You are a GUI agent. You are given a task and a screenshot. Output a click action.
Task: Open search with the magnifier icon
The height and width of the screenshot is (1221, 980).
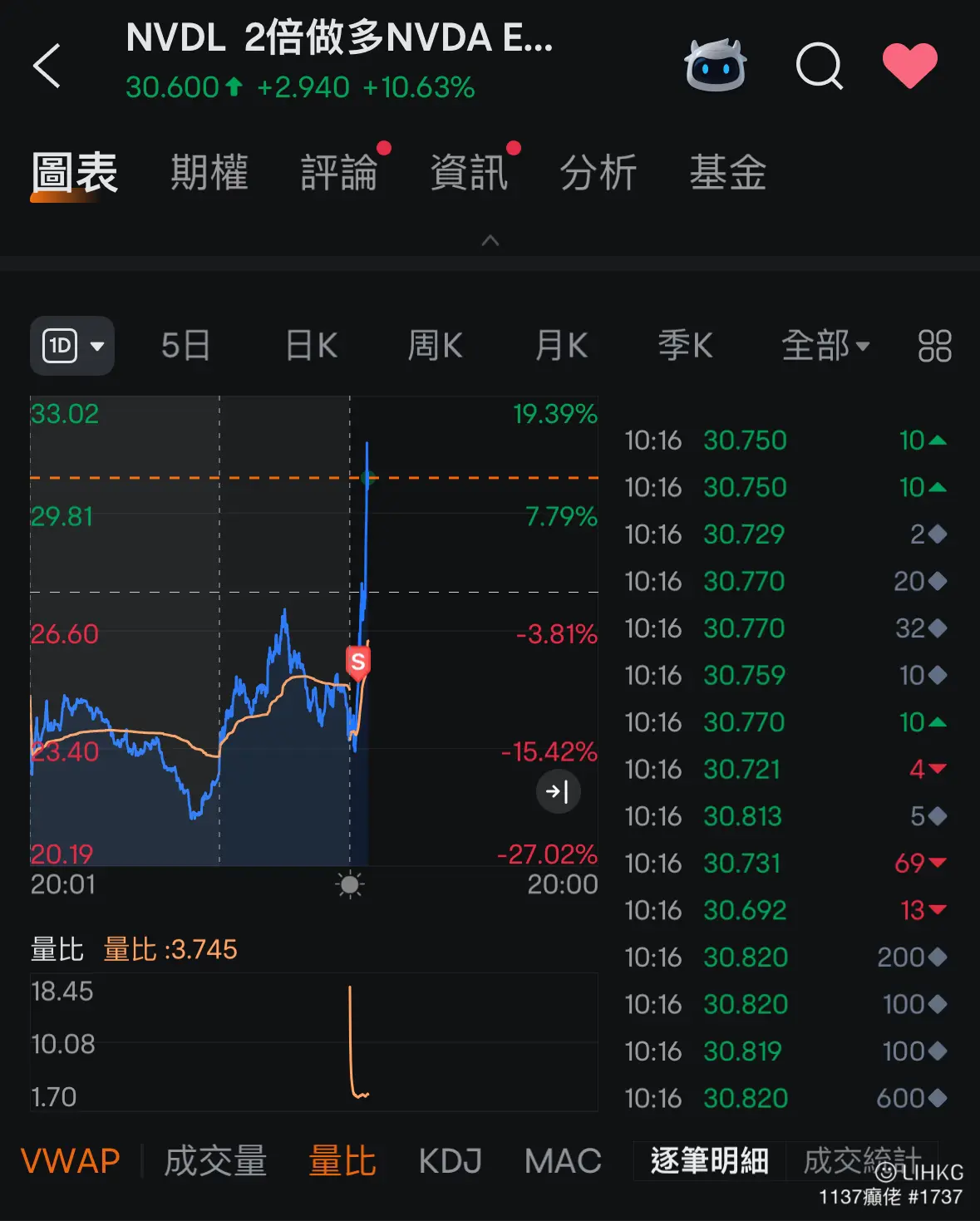coord(820,65)
